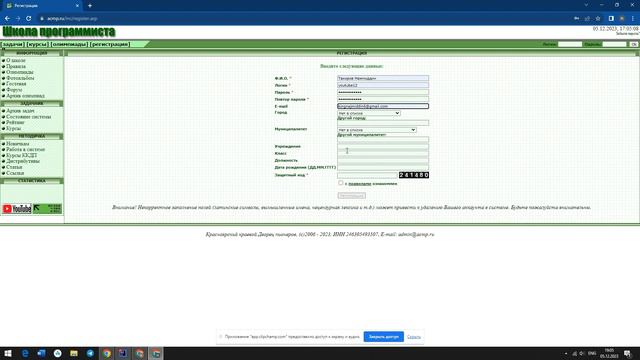This screenshot has height=360, width=640.
Task: Open the [регистрация] menu item
Action: tap(110, 44)
